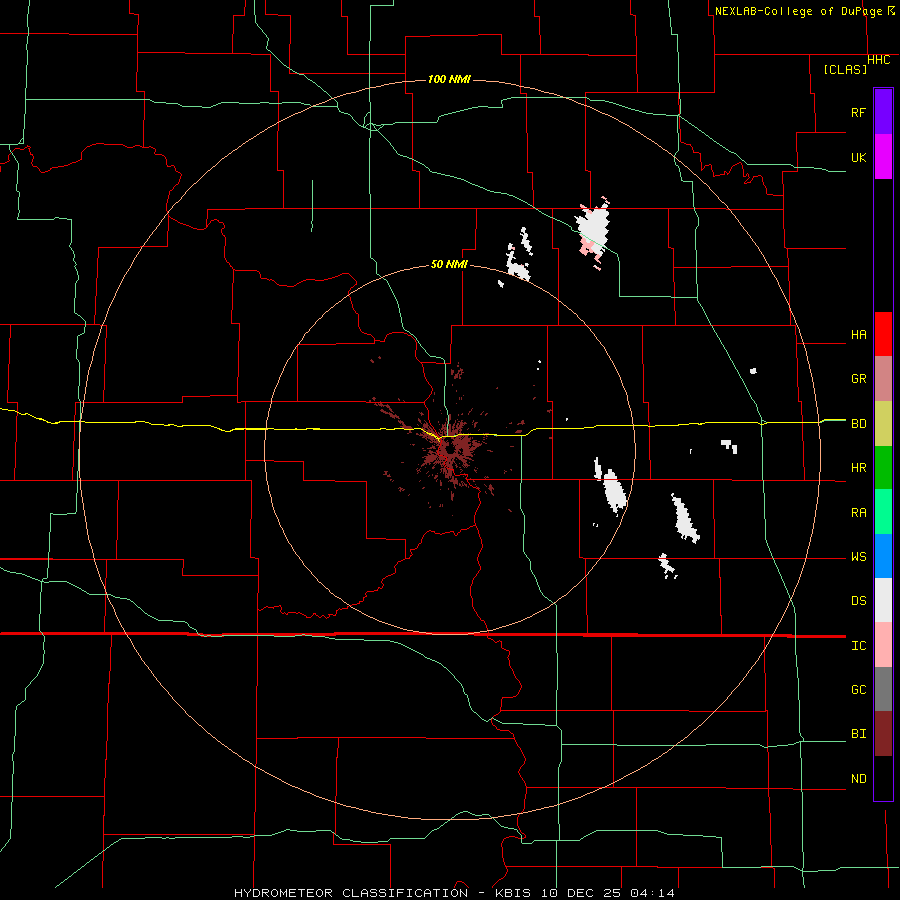Click the BI legend label
The height and width of the screenshot is (900, 900).
858,734
